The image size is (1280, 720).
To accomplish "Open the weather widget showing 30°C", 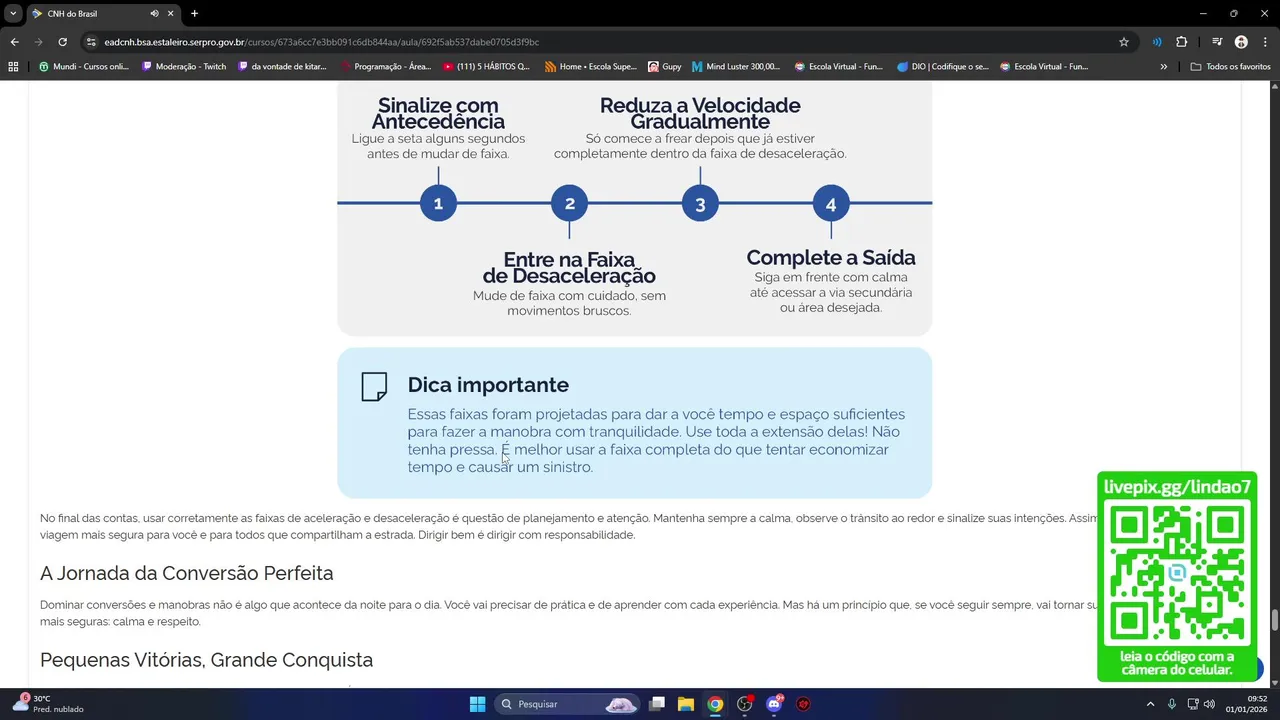I will (48, 704).
